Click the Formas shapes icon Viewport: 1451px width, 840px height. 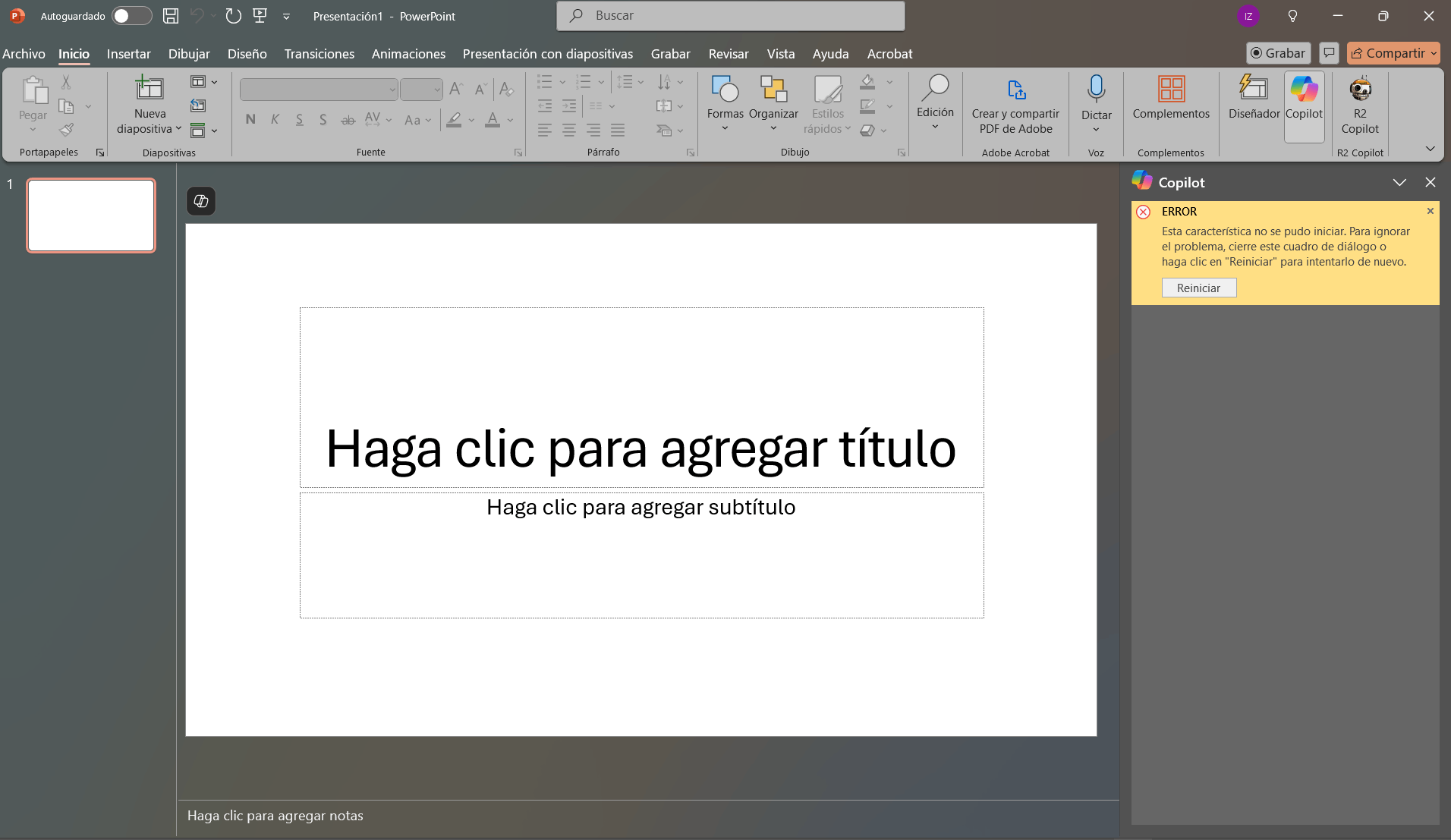(725, 90)
